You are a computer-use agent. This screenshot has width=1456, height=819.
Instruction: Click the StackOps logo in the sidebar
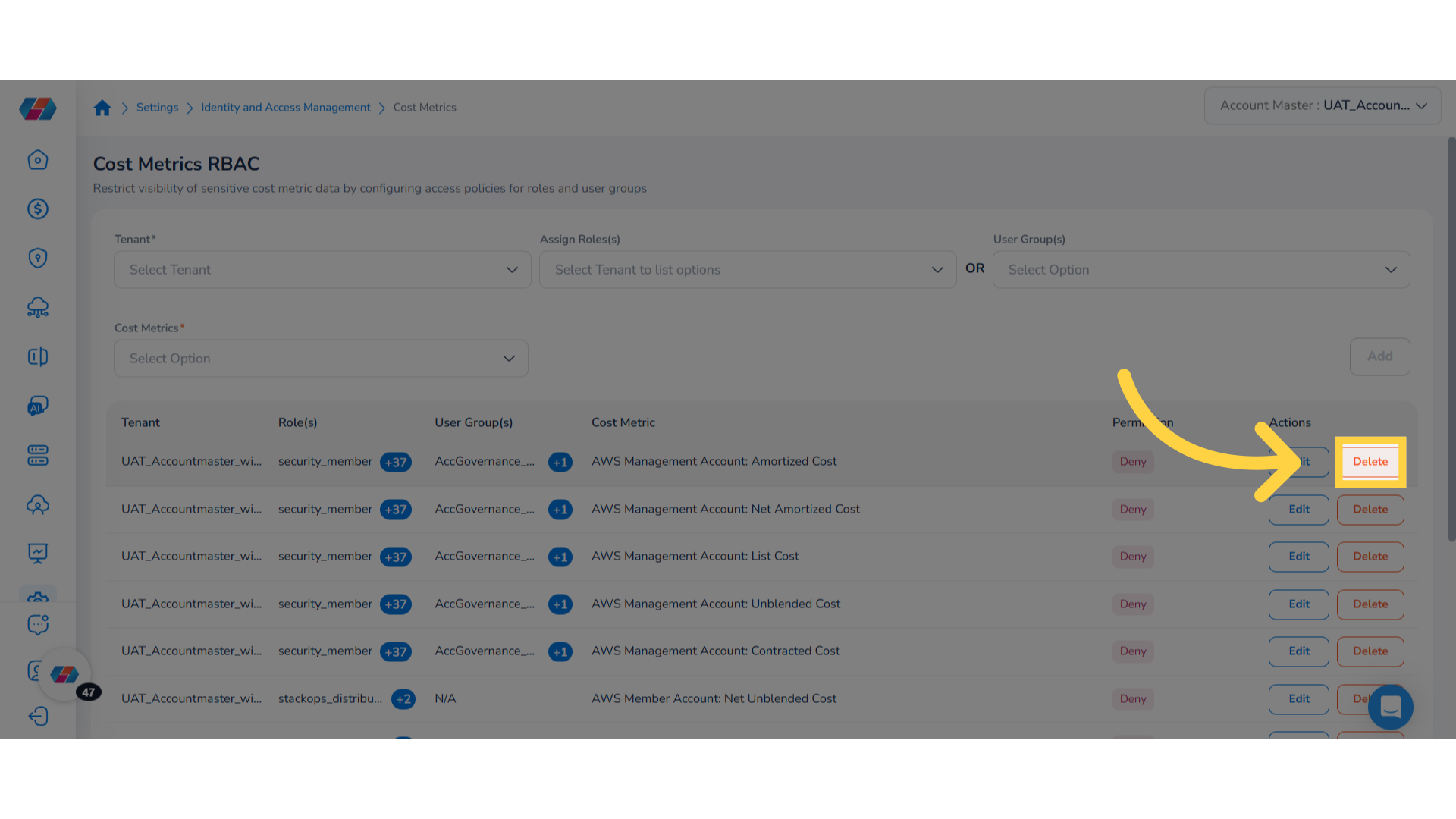38,108
